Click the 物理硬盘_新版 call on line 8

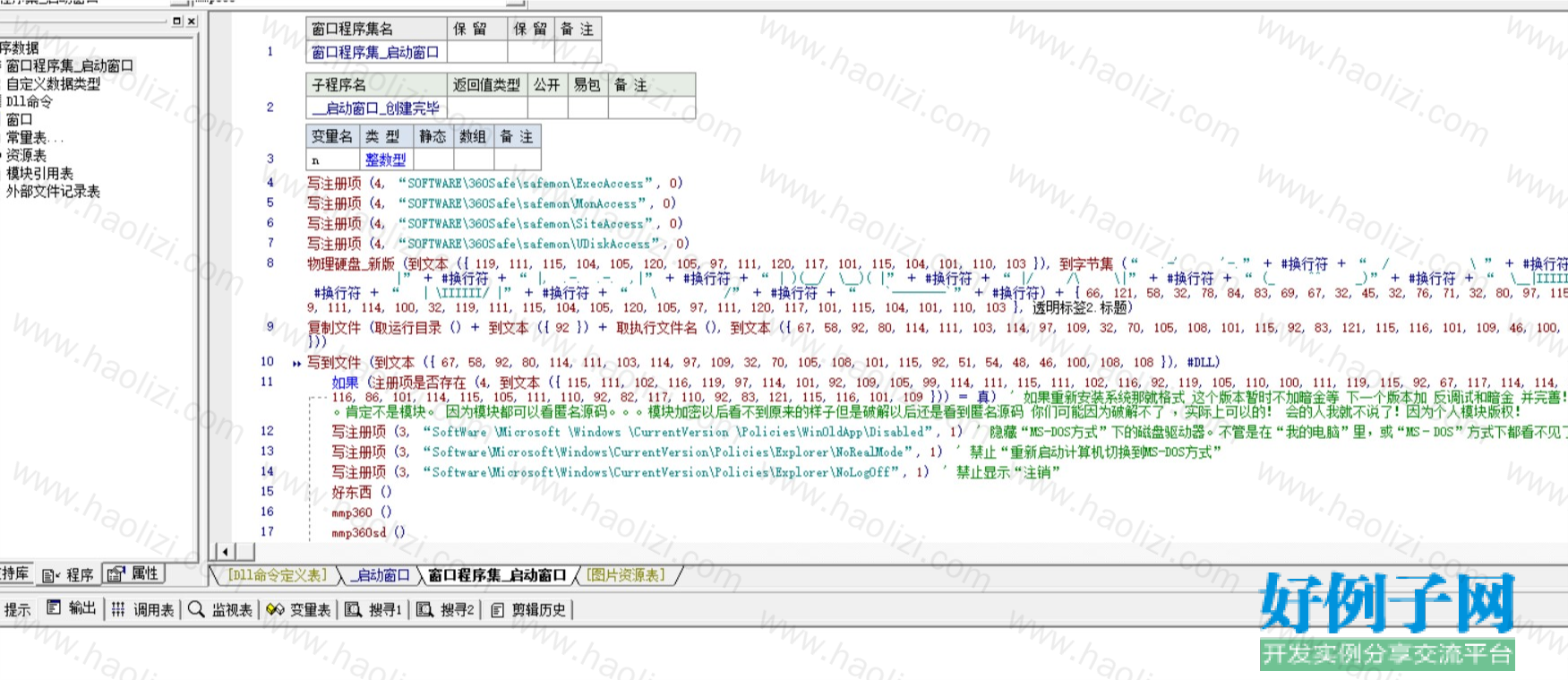351,263
